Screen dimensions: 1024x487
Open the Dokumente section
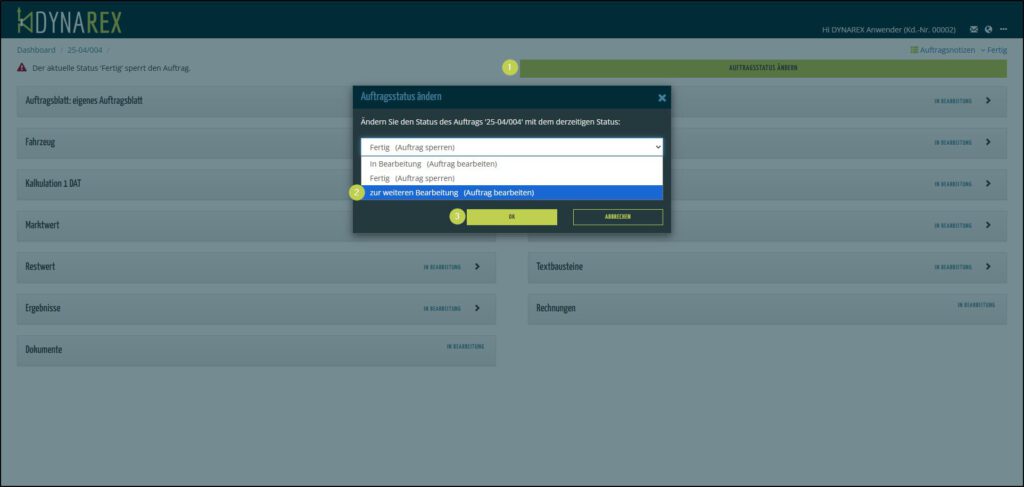[x=255, y=350]
